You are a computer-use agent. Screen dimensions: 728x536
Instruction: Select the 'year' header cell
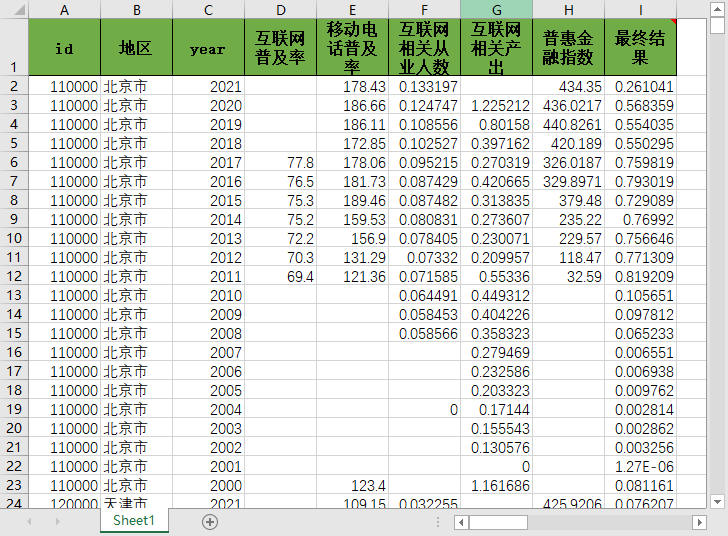point(208,47)
